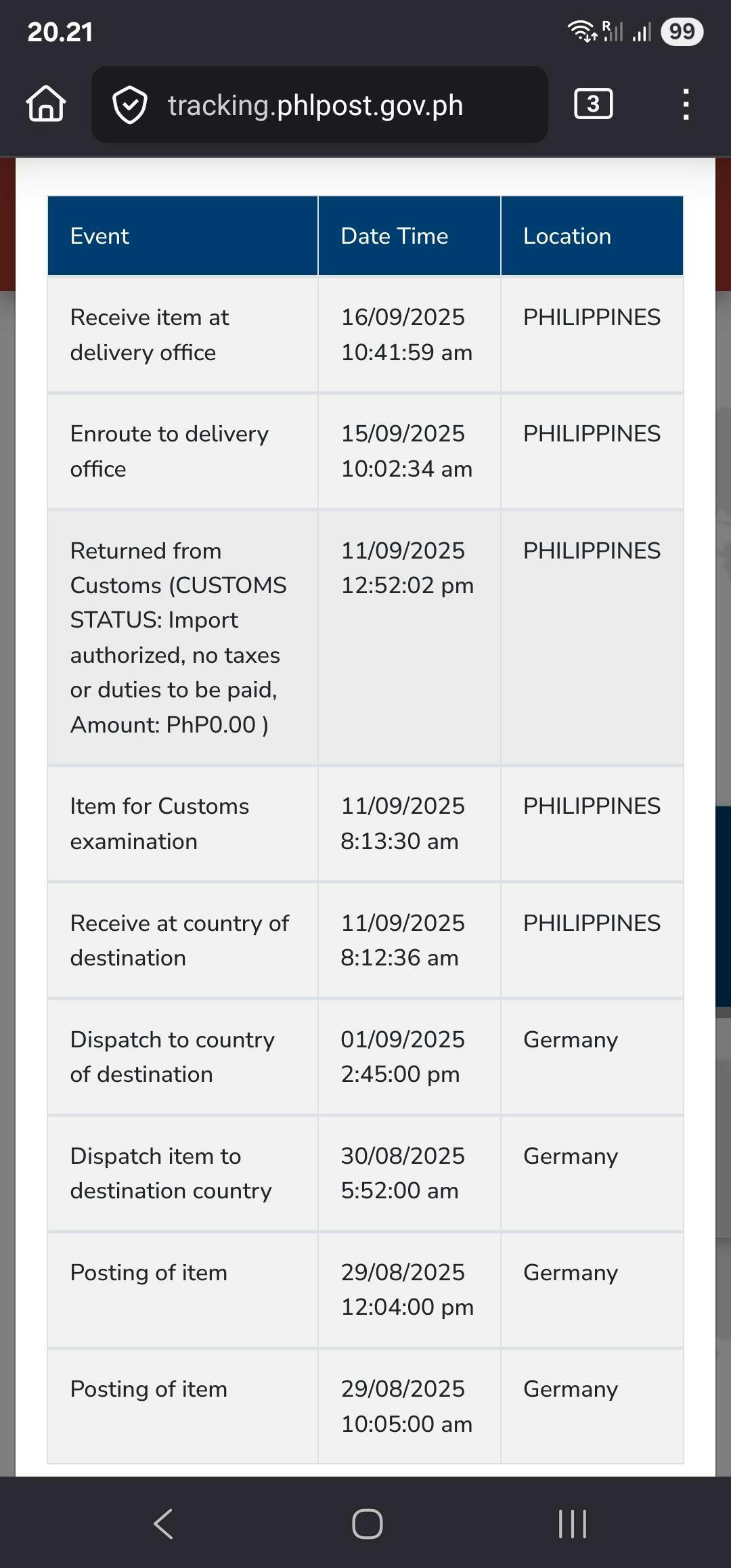
Task: Select the Event column header
Action: tap(99, 236)
